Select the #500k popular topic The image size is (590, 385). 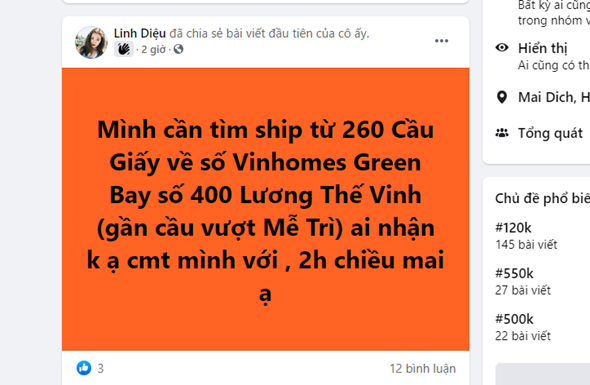pyautogui.click(x=514, y=319)
